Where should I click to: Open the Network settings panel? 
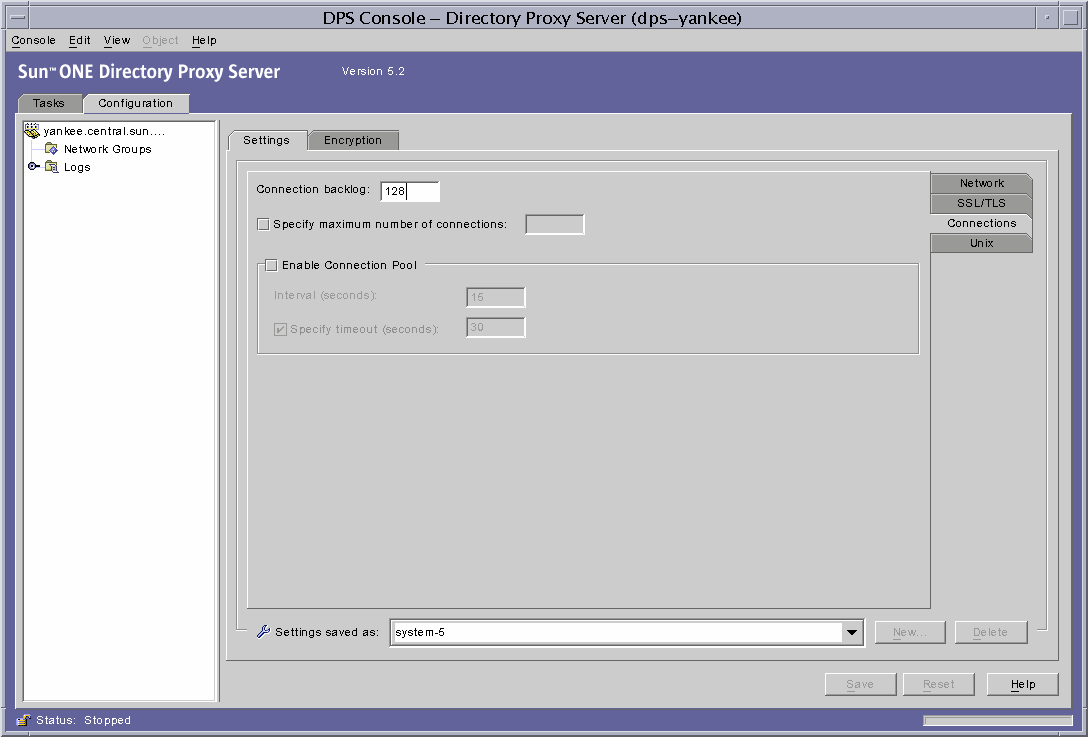pyautogui.click(x=981, y=183)
